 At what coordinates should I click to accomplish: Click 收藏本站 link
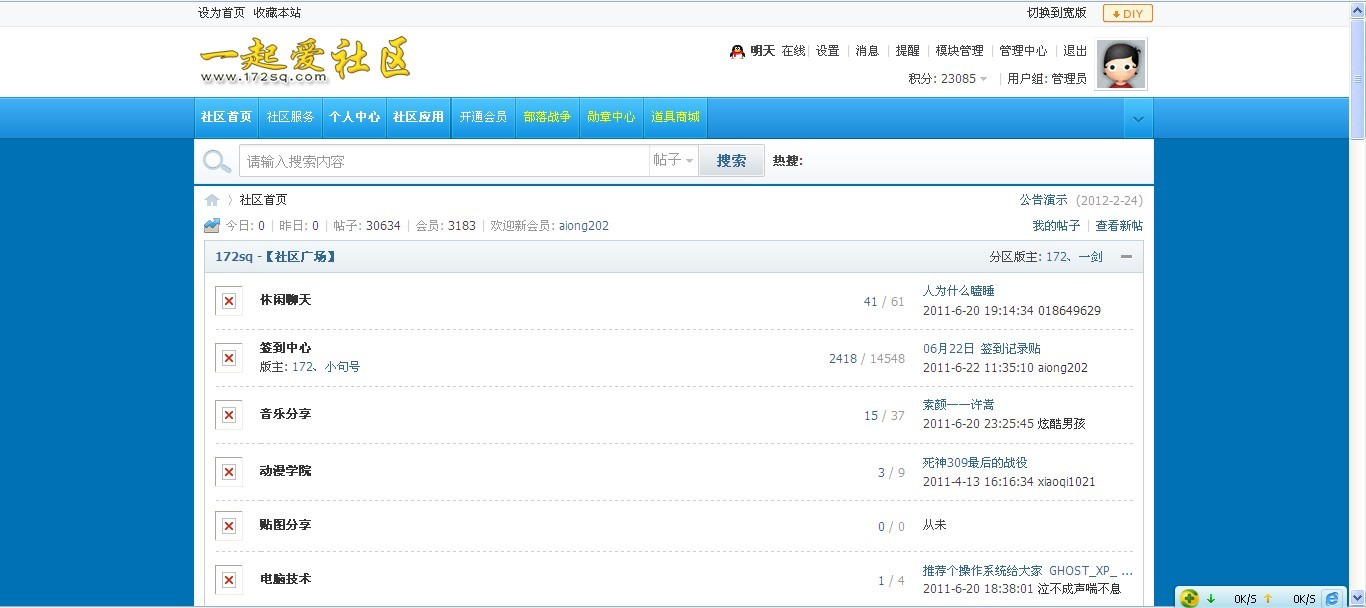pyautogui.click(x=277, y=13)
